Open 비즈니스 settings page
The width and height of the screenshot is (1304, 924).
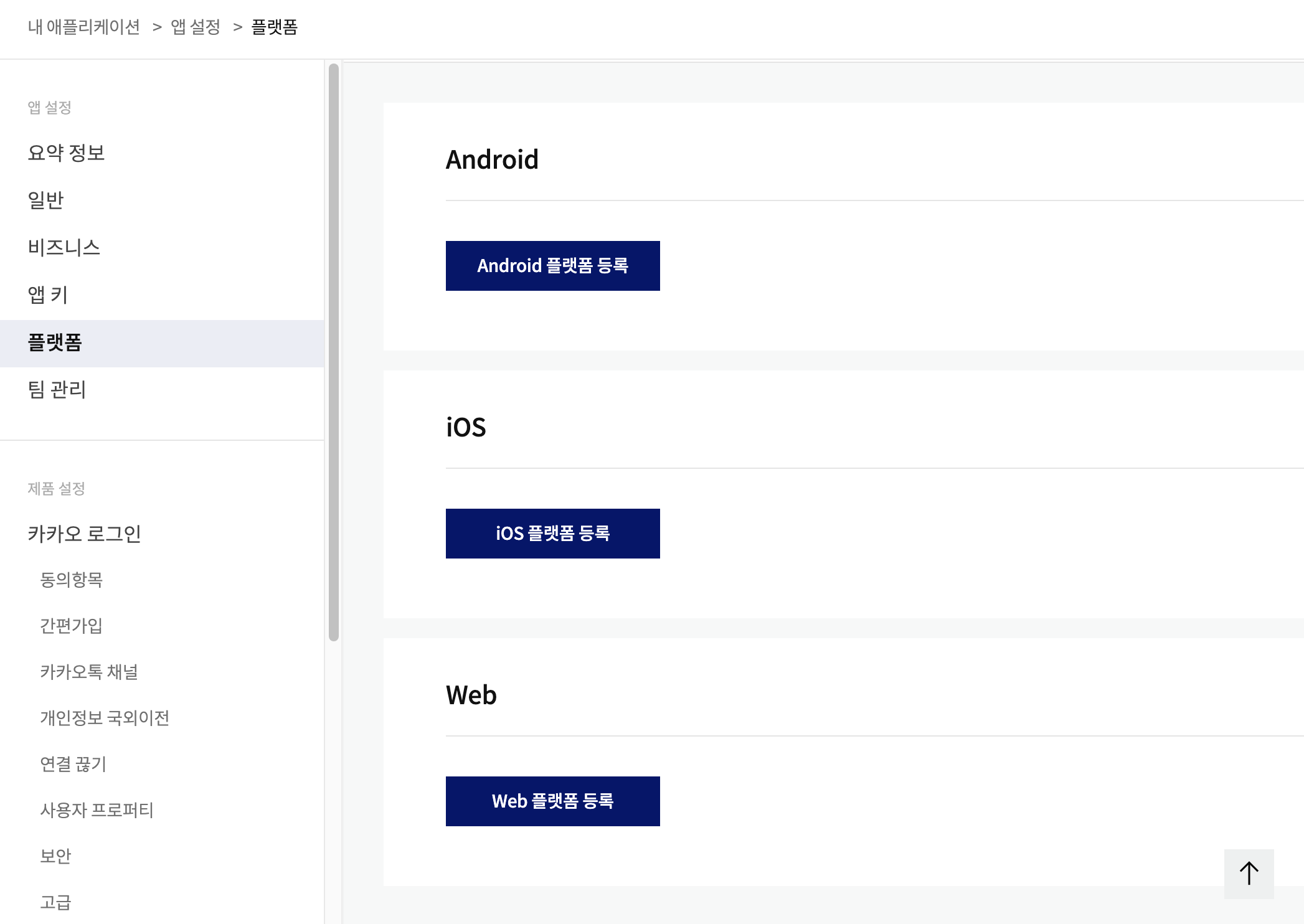coord(64,247)
